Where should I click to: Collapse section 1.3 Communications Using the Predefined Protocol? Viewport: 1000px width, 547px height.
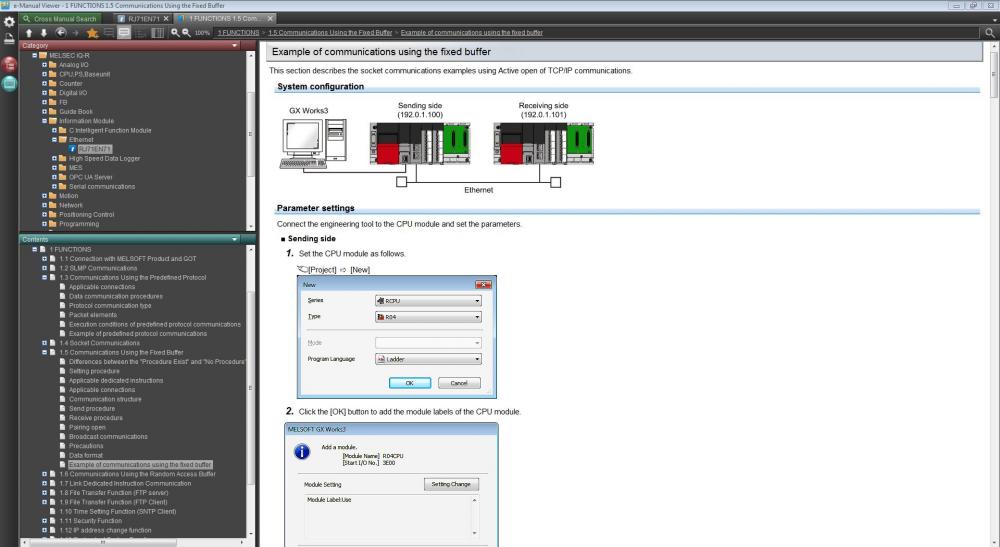(x=45, y=277)
